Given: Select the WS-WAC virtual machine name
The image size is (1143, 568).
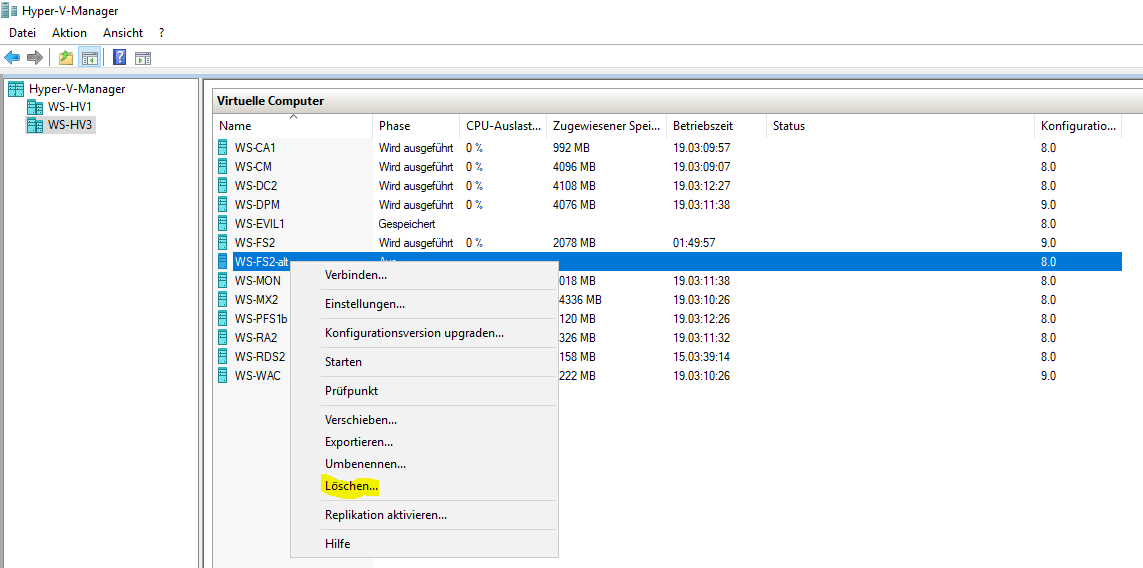Looking at the screenshot, I should click(x=257, y=376).
